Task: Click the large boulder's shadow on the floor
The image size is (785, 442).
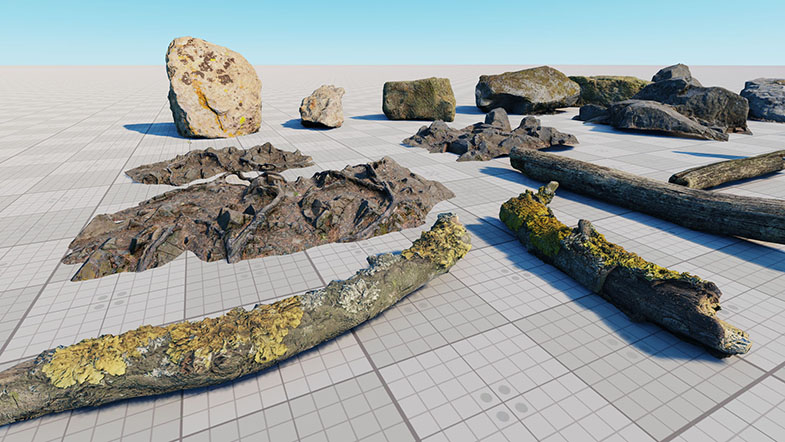Action: [150, 128]
